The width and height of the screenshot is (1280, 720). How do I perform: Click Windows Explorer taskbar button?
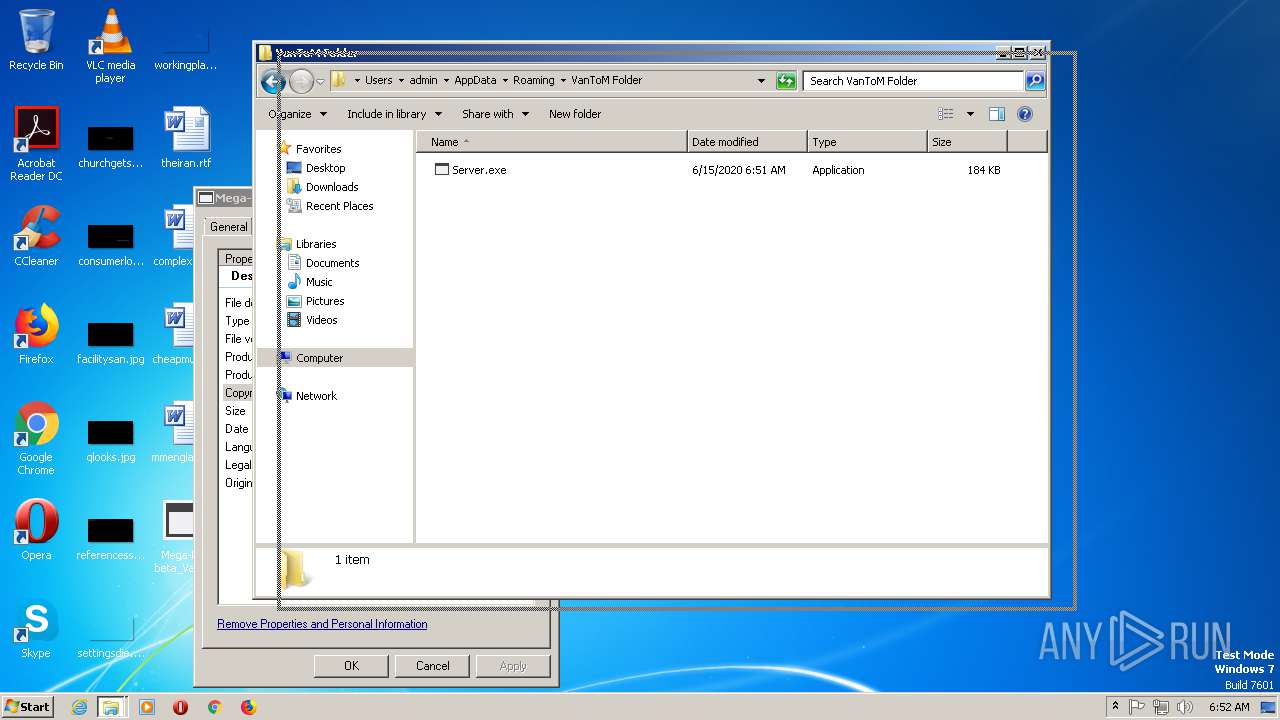tap(111, 707)
